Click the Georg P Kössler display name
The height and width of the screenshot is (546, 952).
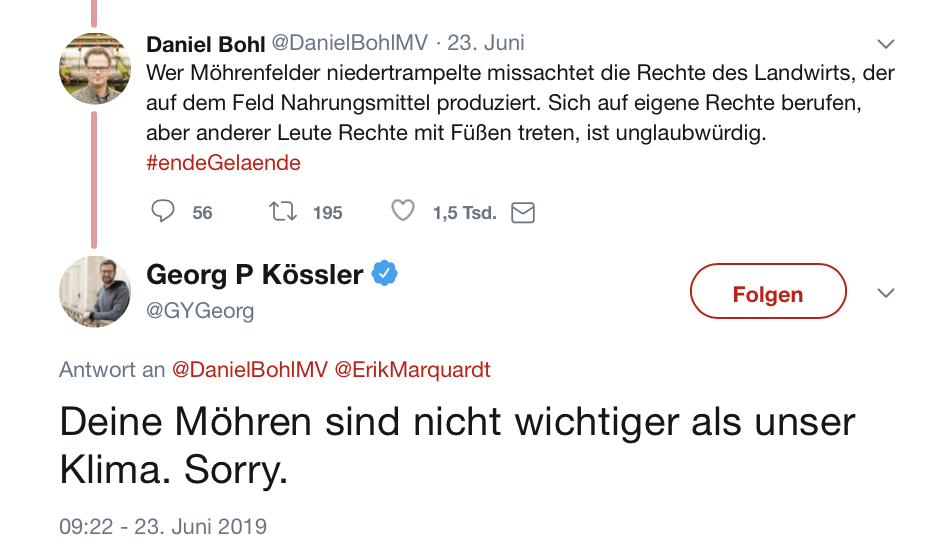(254, 274)
